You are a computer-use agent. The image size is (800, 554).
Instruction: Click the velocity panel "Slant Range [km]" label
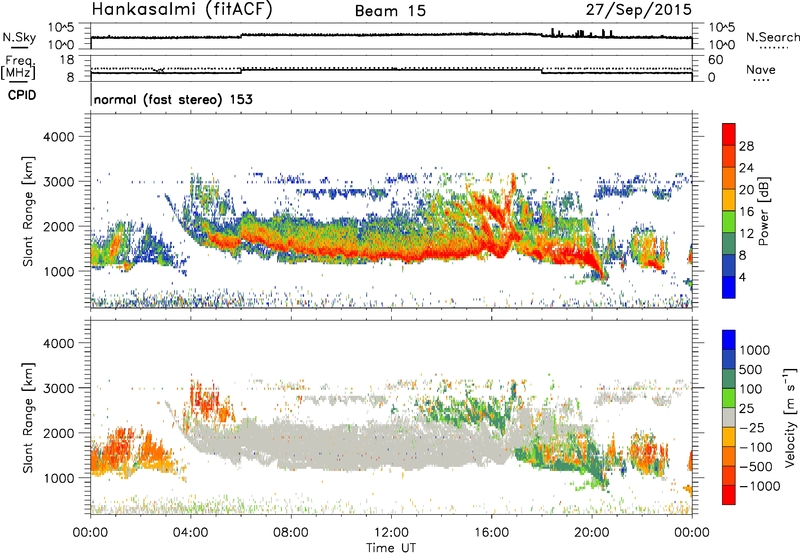click(28, 417)
